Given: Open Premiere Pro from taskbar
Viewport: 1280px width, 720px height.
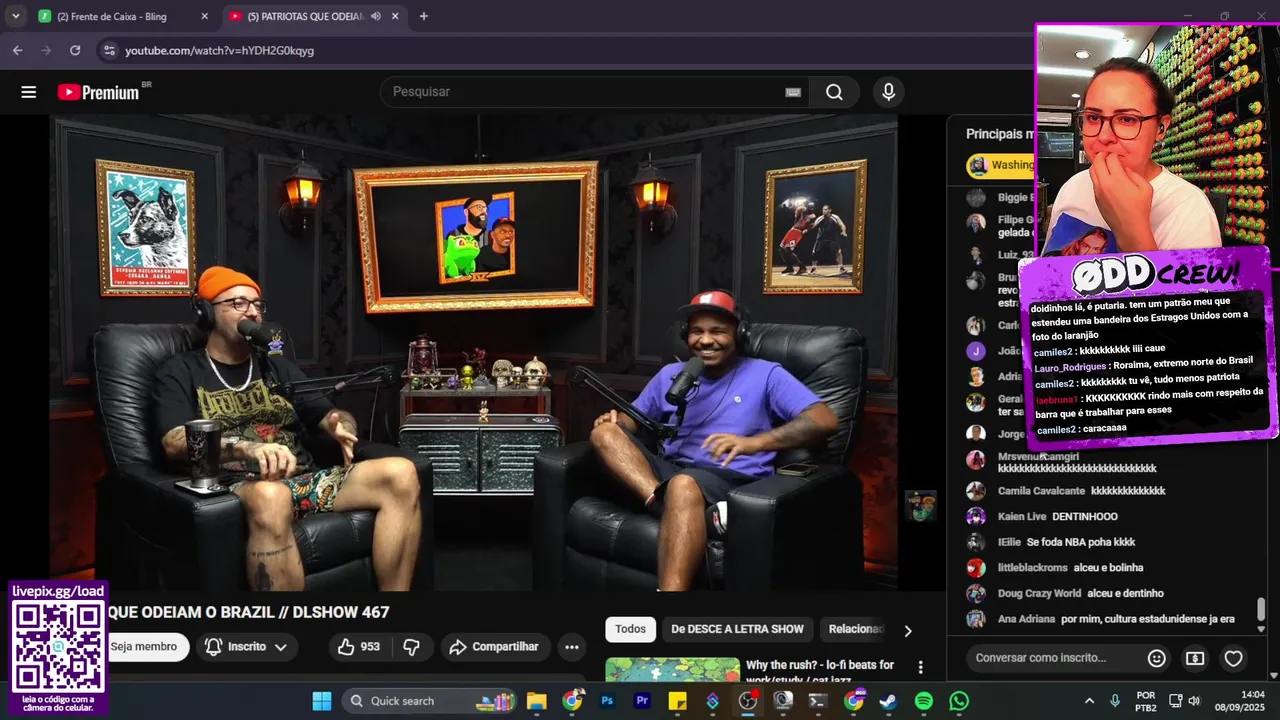Looking at the screenshot, I should 642,701.
